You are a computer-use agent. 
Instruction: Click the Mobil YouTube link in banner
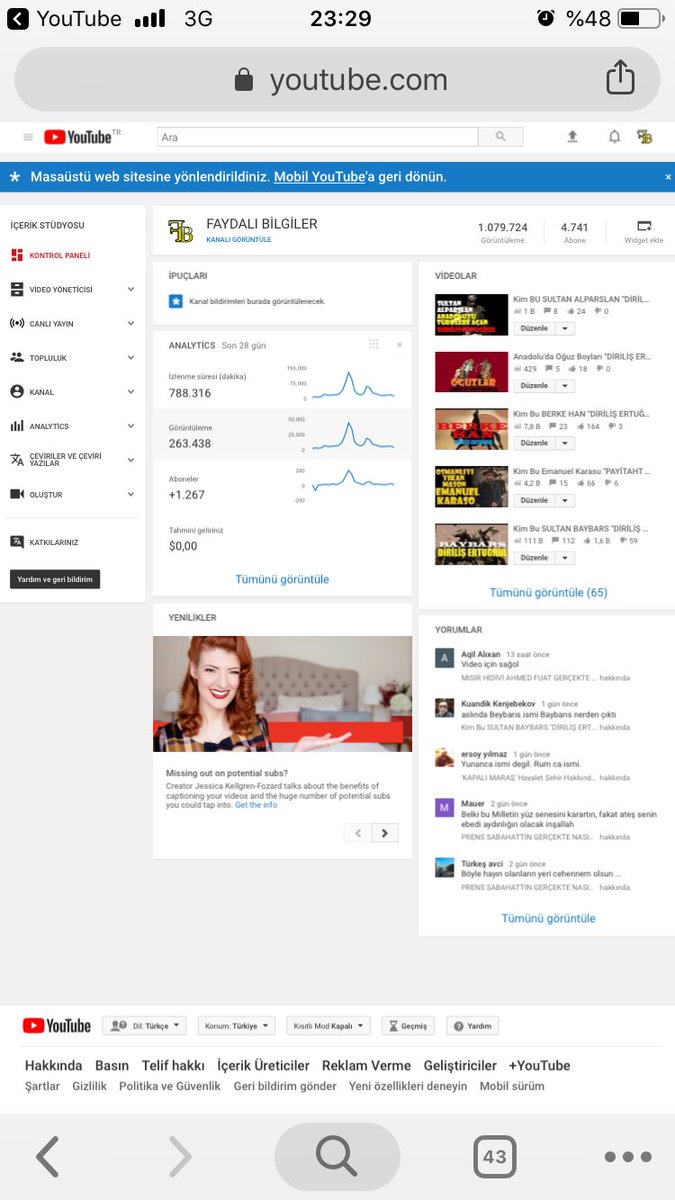[x=319, y=177]
